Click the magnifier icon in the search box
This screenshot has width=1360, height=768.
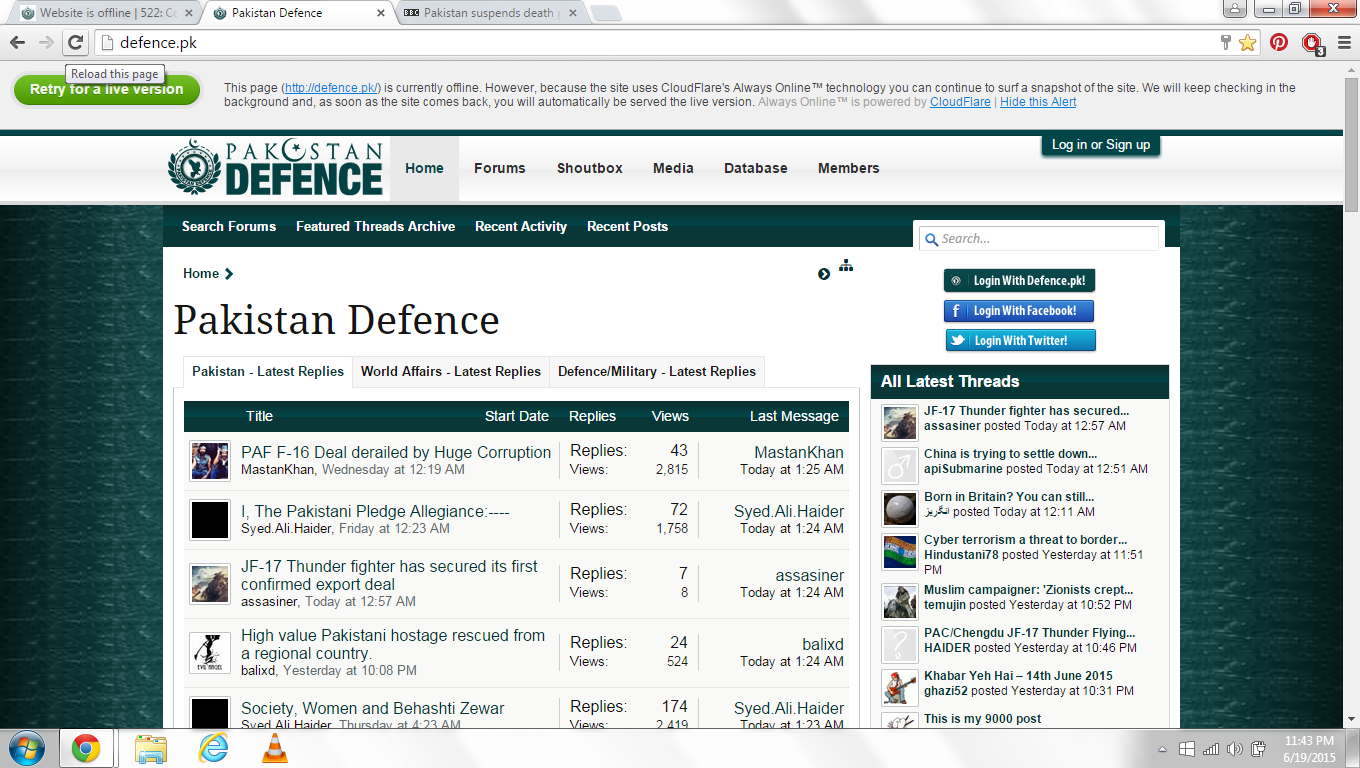tap(931, 239)
